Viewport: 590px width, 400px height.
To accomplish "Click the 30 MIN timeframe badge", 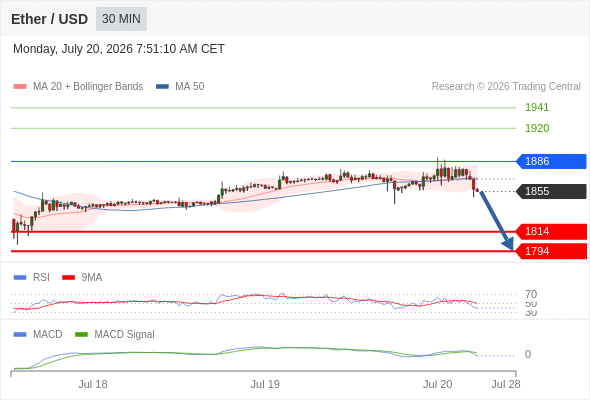I will tap(121, 19).
